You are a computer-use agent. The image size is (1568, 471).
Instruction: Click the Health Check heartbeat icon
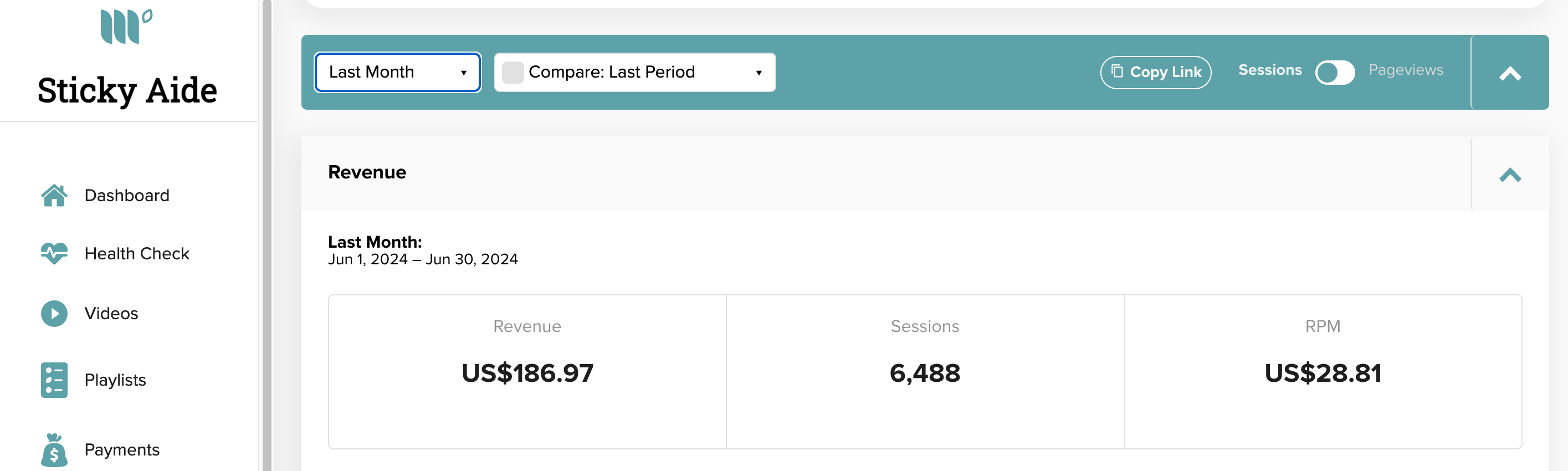pyautogui.click(x=54, y=253)
